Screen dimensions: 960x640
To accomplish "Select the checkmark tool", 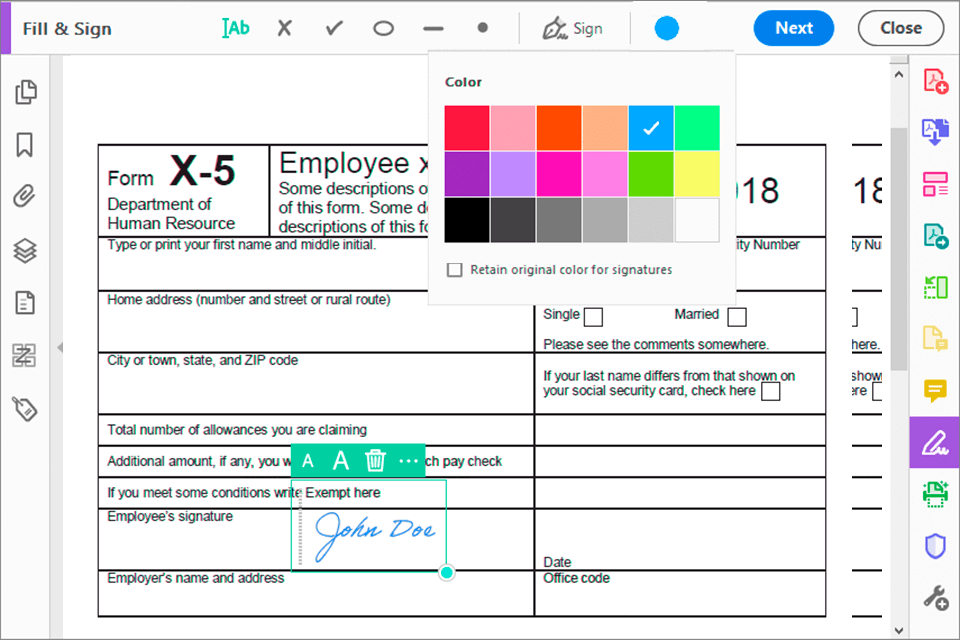I will [x=334, y=28].
